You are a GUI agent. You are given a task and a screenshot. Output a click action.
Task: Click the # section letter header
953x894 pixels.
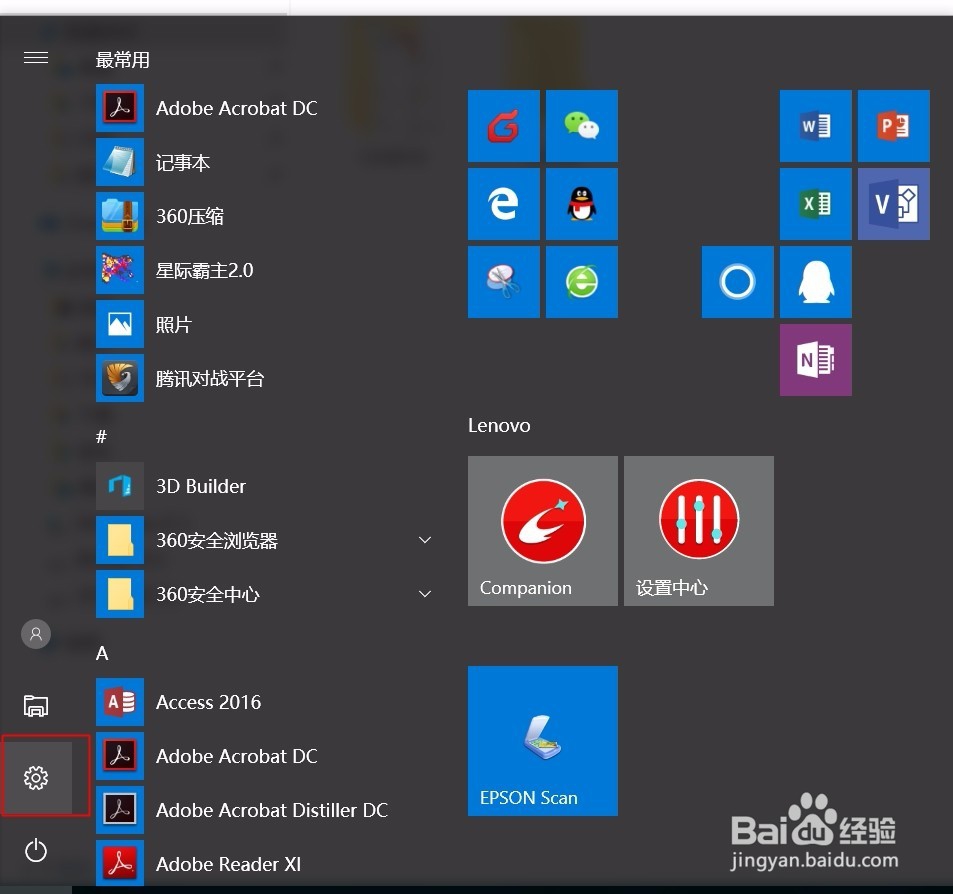[x=101, y=436]
